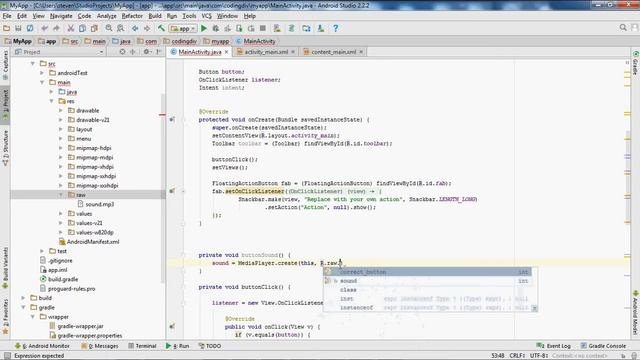Open the Refactor menu

(132, 16)
